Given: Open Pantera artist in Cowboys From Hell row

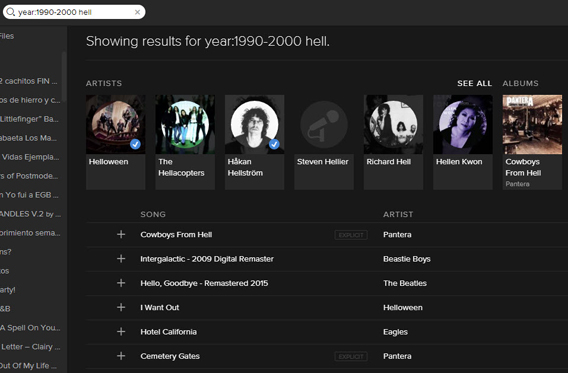Looking at the screenshot, I should [397, 234].
